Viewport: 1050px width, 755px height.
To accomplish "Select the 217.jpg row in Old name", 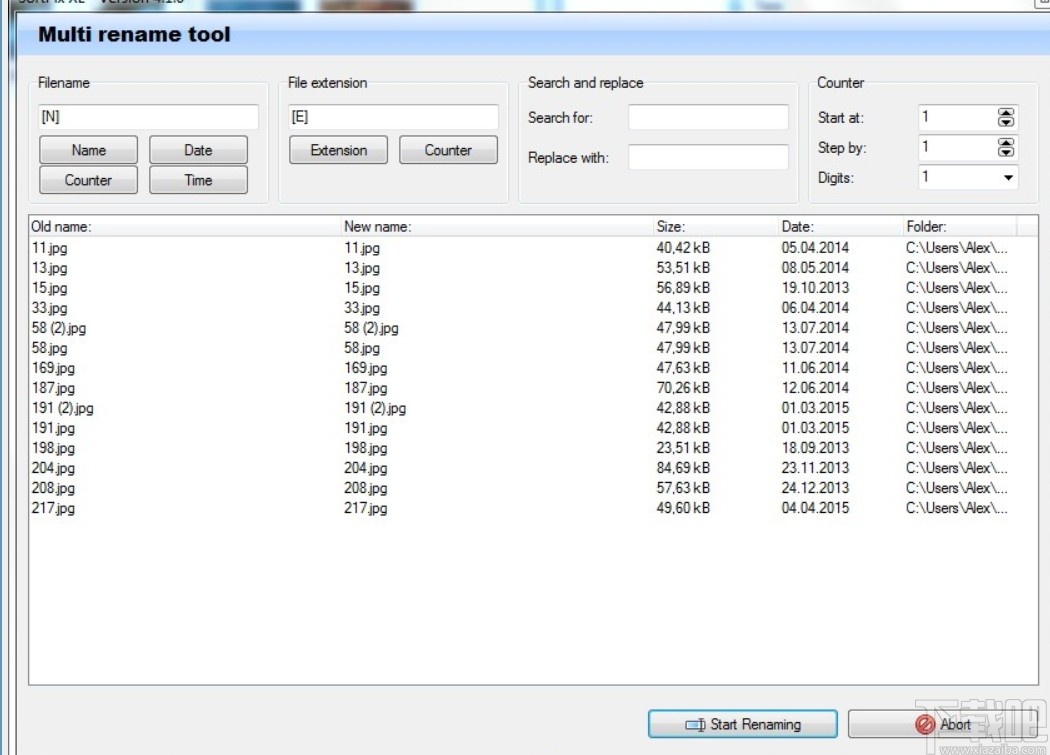I will coord(54,508).
